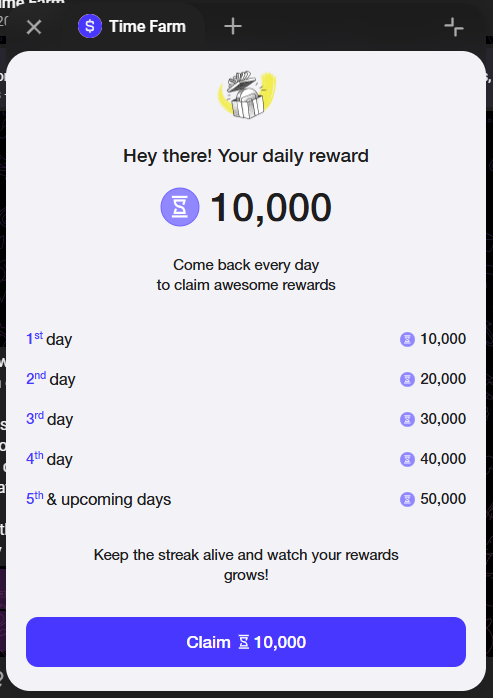This screenshot has width=493, height=698.
Task: Collapse the window with the minimize-arrows icon
Action: coord(454,27)
